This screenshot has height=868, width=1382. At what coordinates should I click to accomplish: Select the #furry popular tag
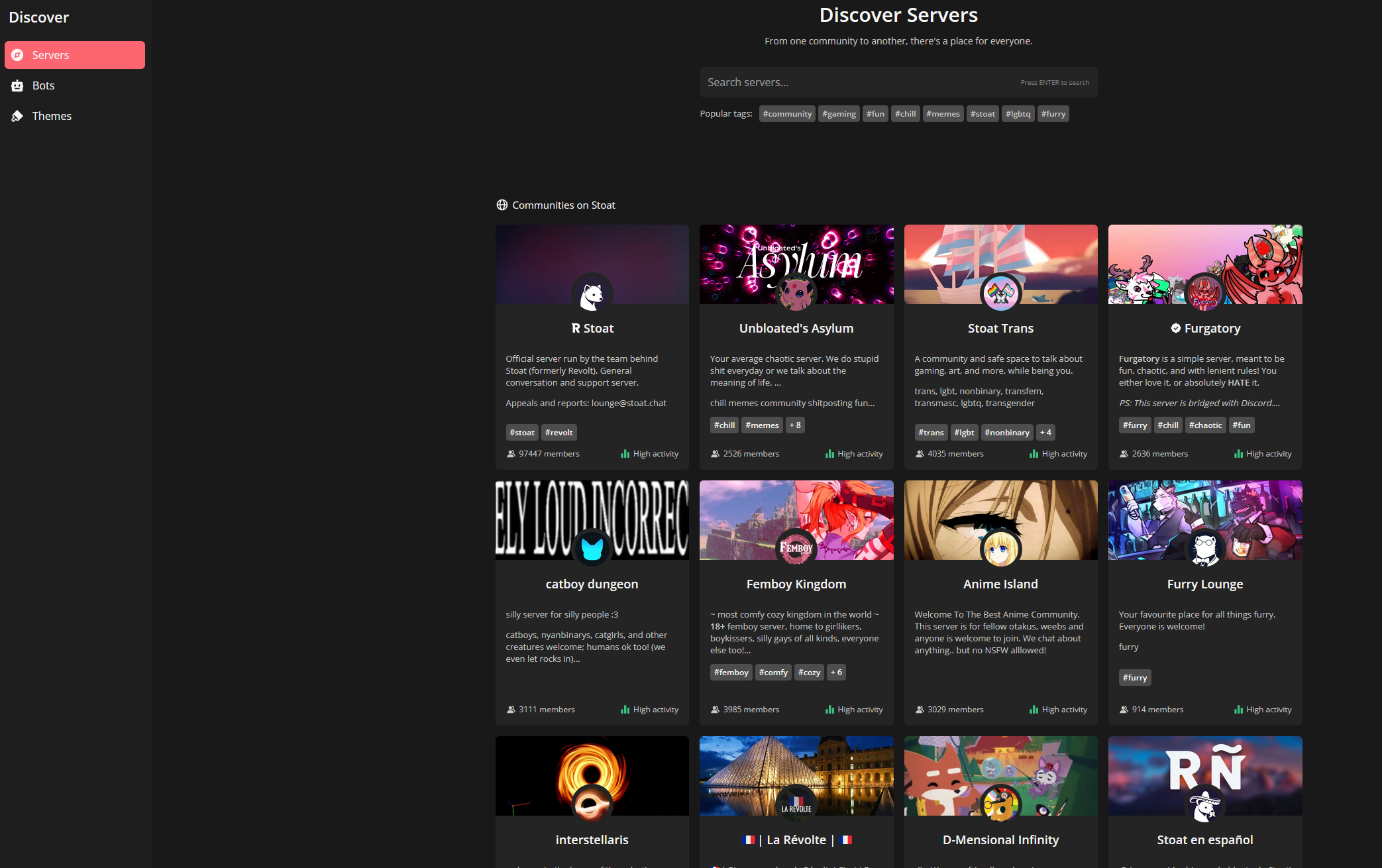pyautogui.click(x=1053, y=114)
